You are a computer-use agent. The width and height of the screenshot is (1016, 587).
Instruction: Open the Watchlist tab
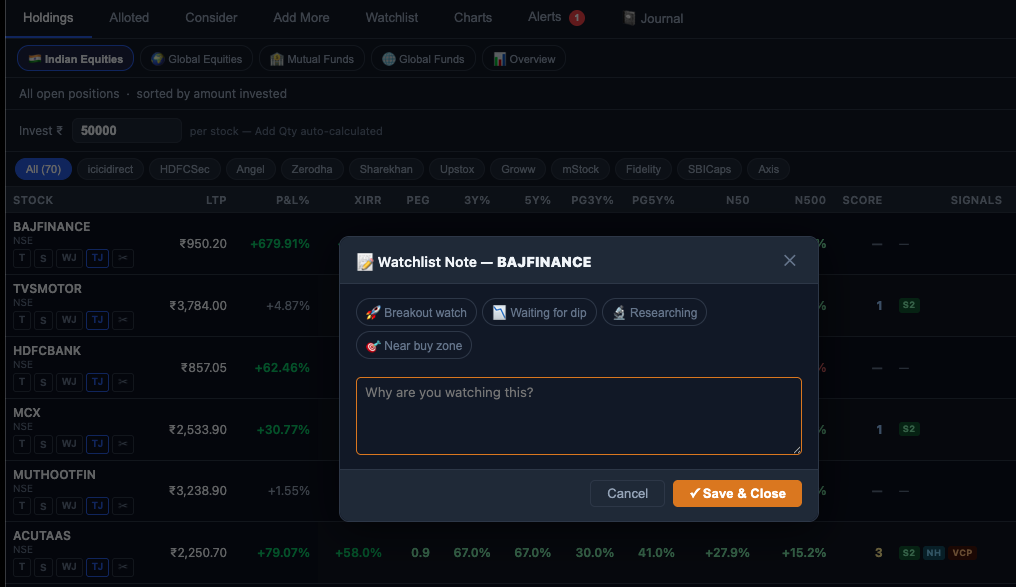click(391, 17)
